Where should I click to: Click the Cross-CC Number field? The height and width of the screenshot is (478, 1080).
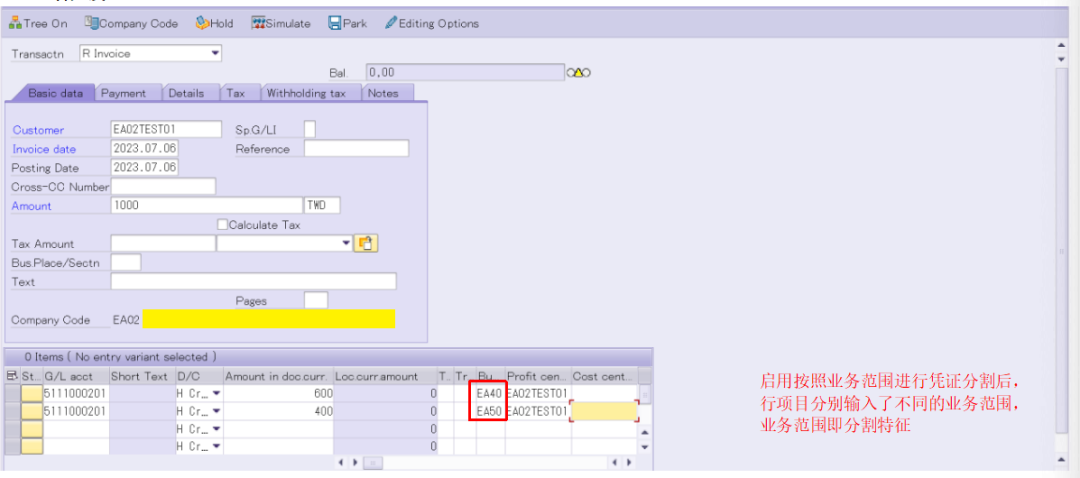tap(163, 187)
